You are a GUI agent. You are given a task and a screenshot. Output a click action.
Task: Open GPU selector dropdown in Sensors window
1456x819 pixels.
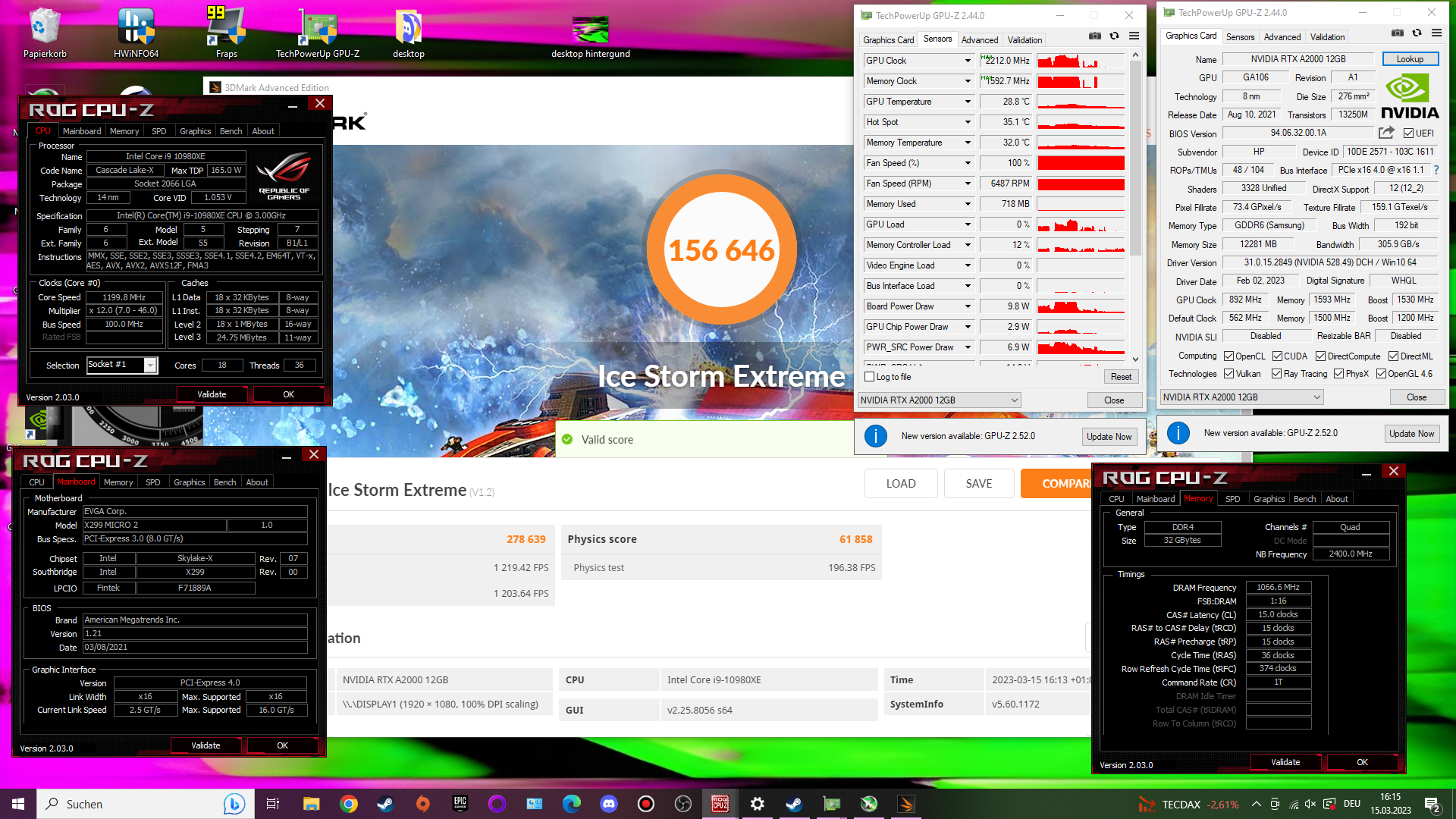(x=940, y=400)
